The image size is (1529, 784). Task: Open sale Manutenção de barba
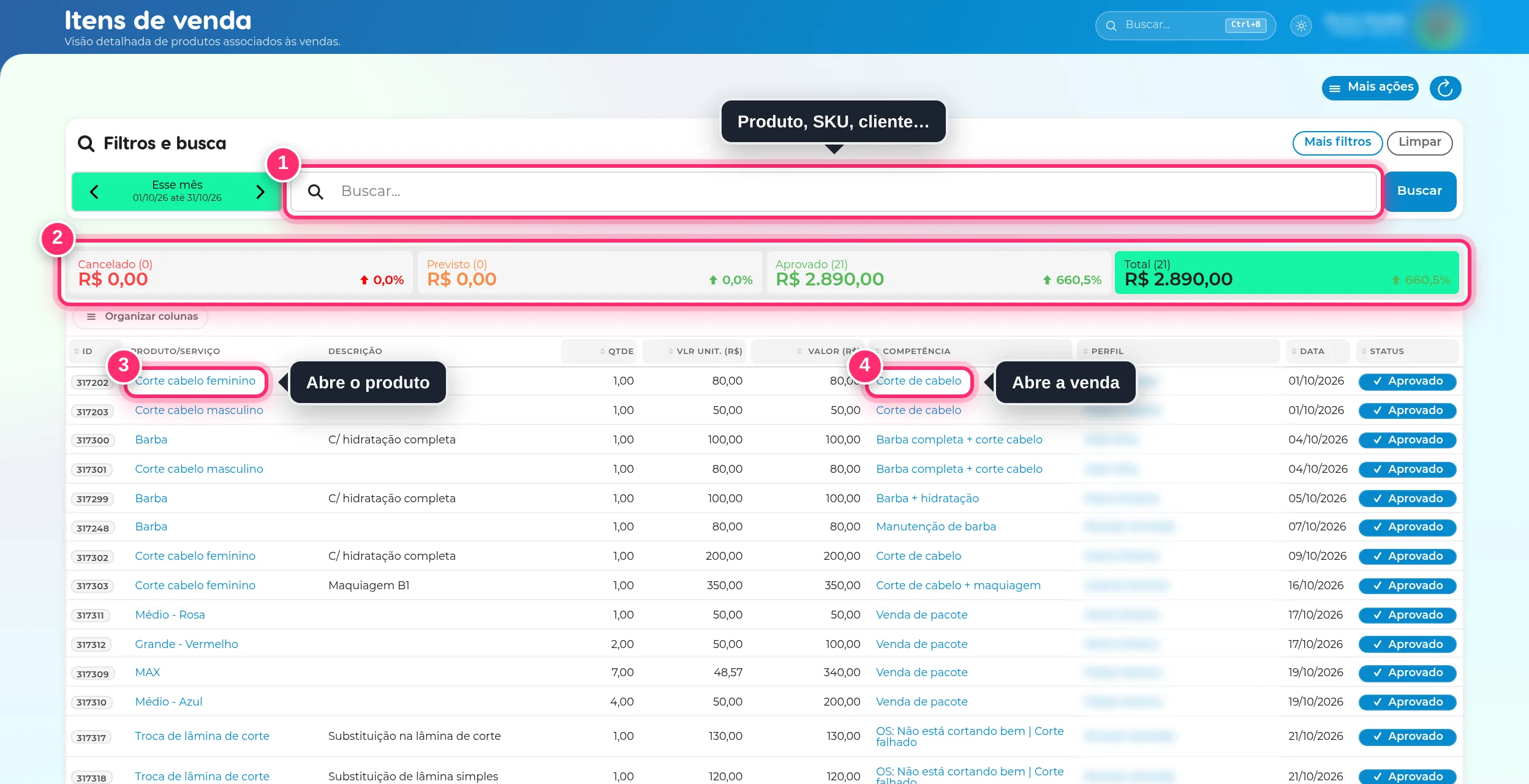coord(936,527)
